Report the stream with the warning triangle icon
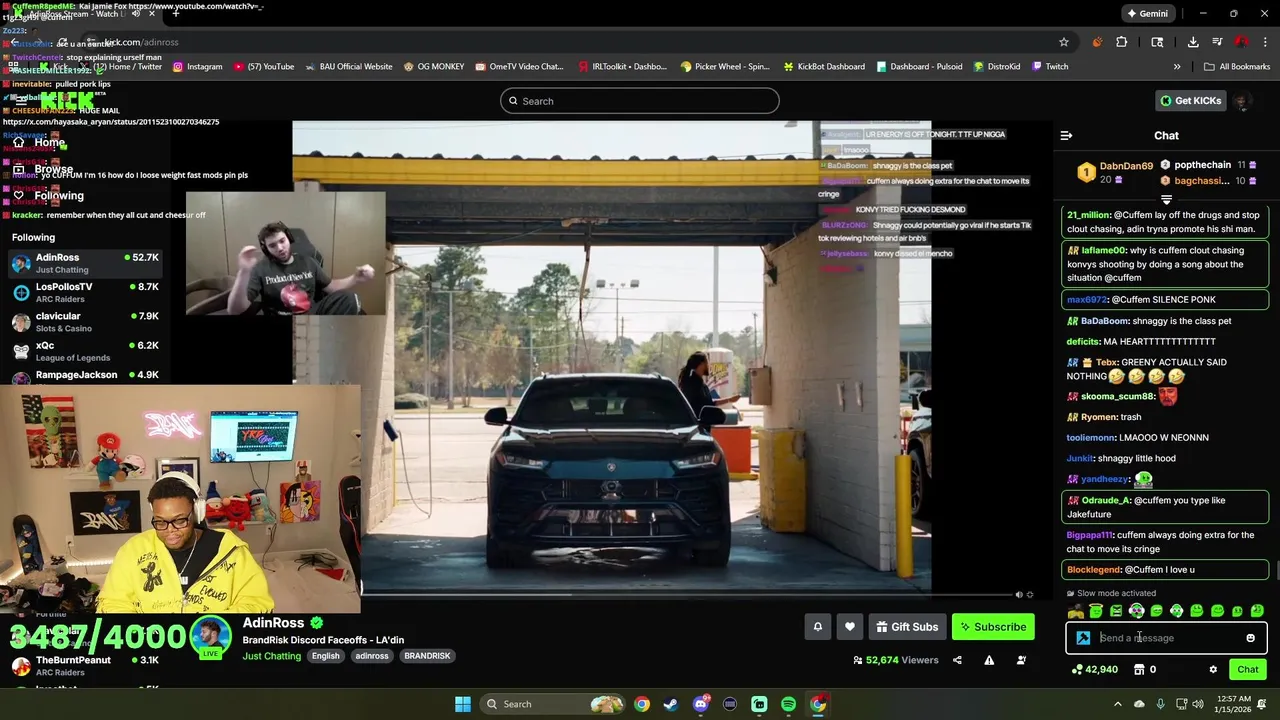The width and height of the screenshot is (1280, 720). point(989,660)
